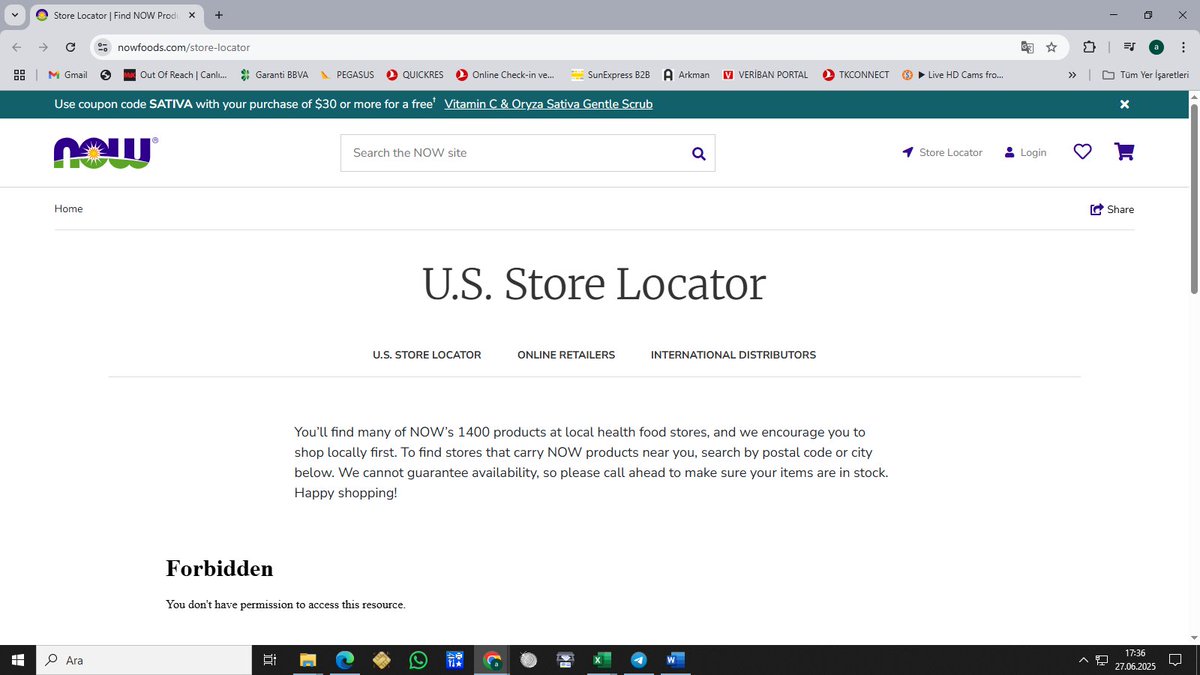Open Telegram from taskbar
This screenshot has width=1200, height=675.
[639, 660]
